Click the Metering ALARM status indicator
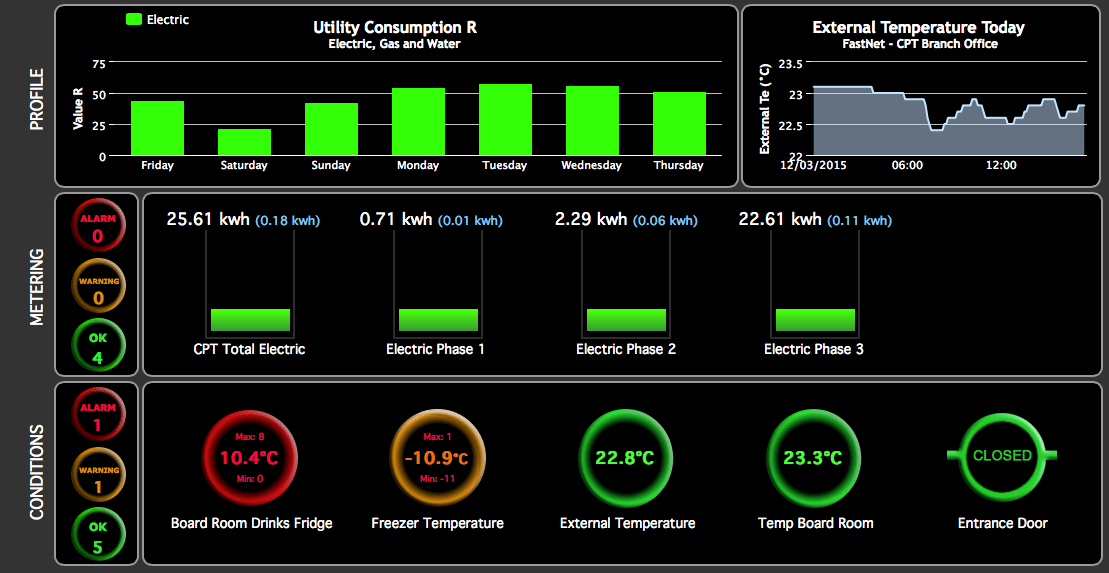Image resolution: width=1109 pixels, height=573 pixels. pos(98,227)
